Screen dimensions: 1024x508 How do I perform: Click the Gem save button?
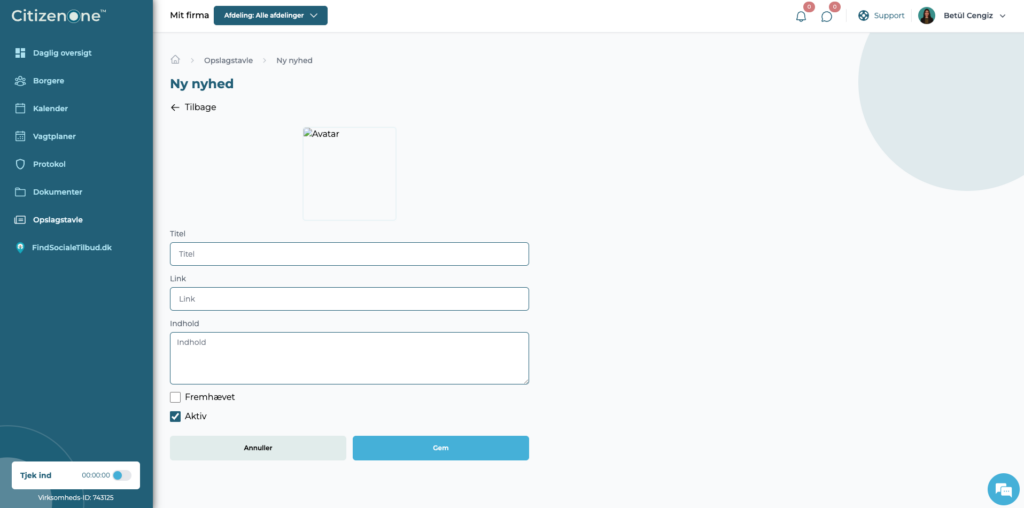tap(441, 448)
